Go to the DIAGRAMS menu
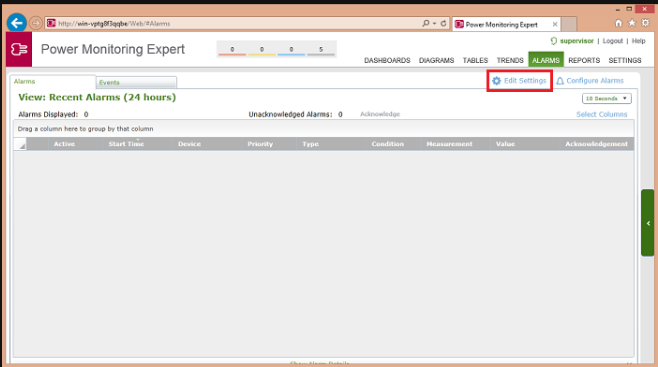The height and width of the screenshot is (367, 658). [436, 60]
